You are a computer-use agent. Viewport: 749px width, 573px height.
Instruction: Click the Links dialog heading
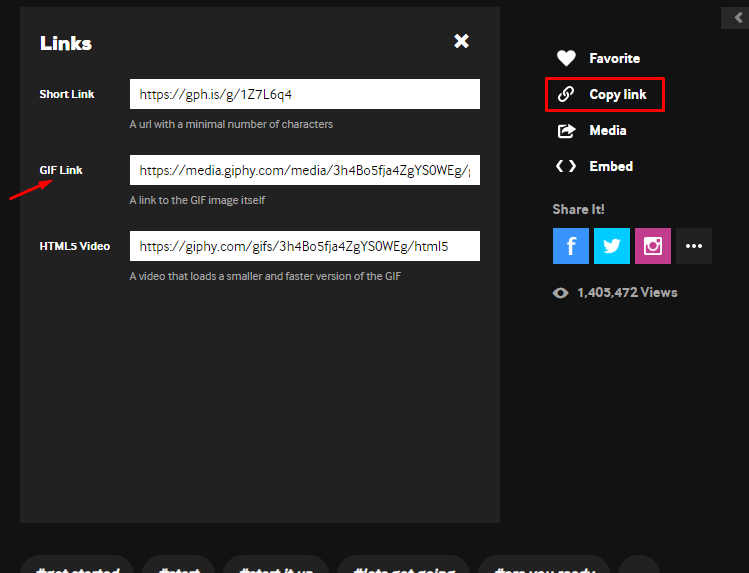pyautogui.click(x=65, y=43)
